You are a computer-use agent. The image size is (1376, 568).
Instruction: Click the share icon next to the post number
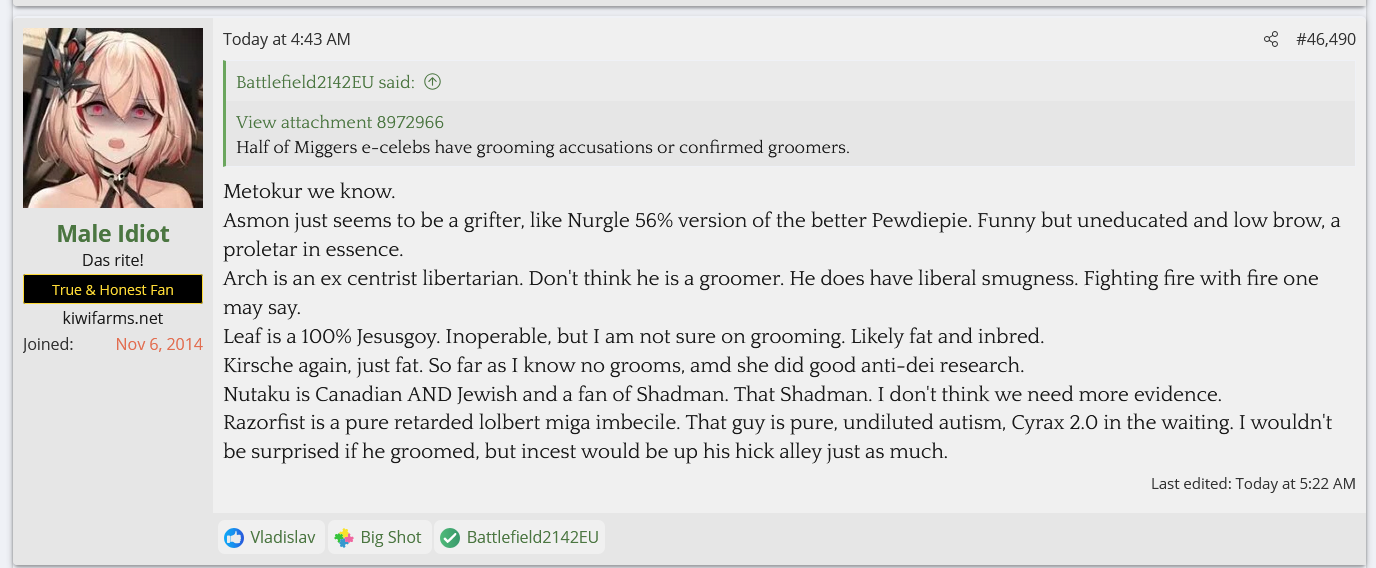pos(1271,39)
